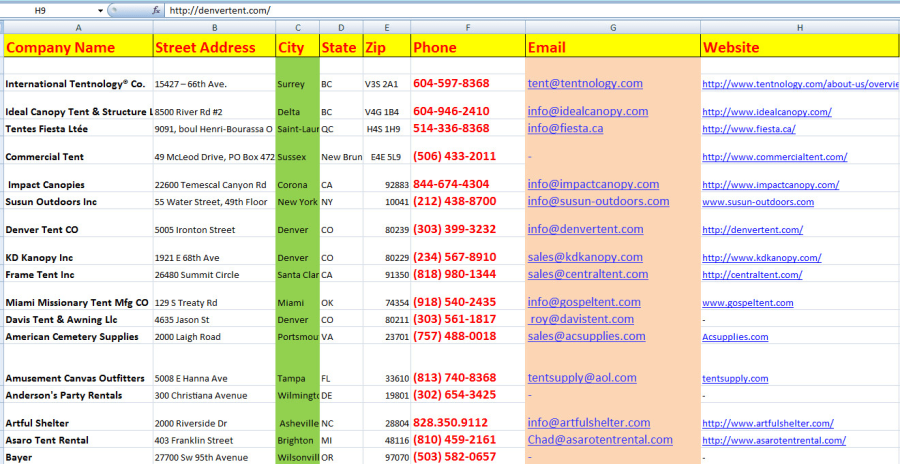Select phone number (813) 740-8368
Viewport: 900px width, 464px height.
coord(455,378)
